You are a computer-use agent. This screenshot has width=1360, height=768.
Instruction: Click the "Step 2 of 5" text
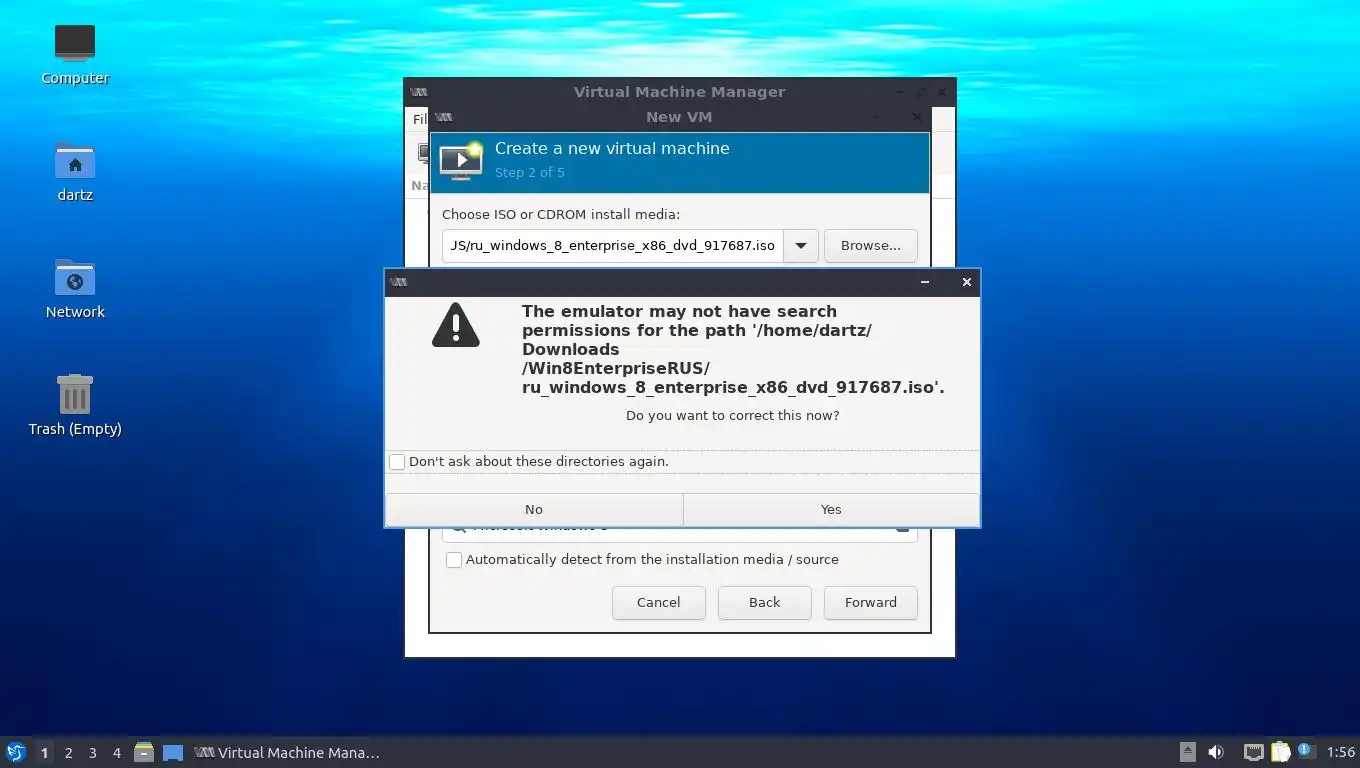pyautogui.click(x=530, y=172)
